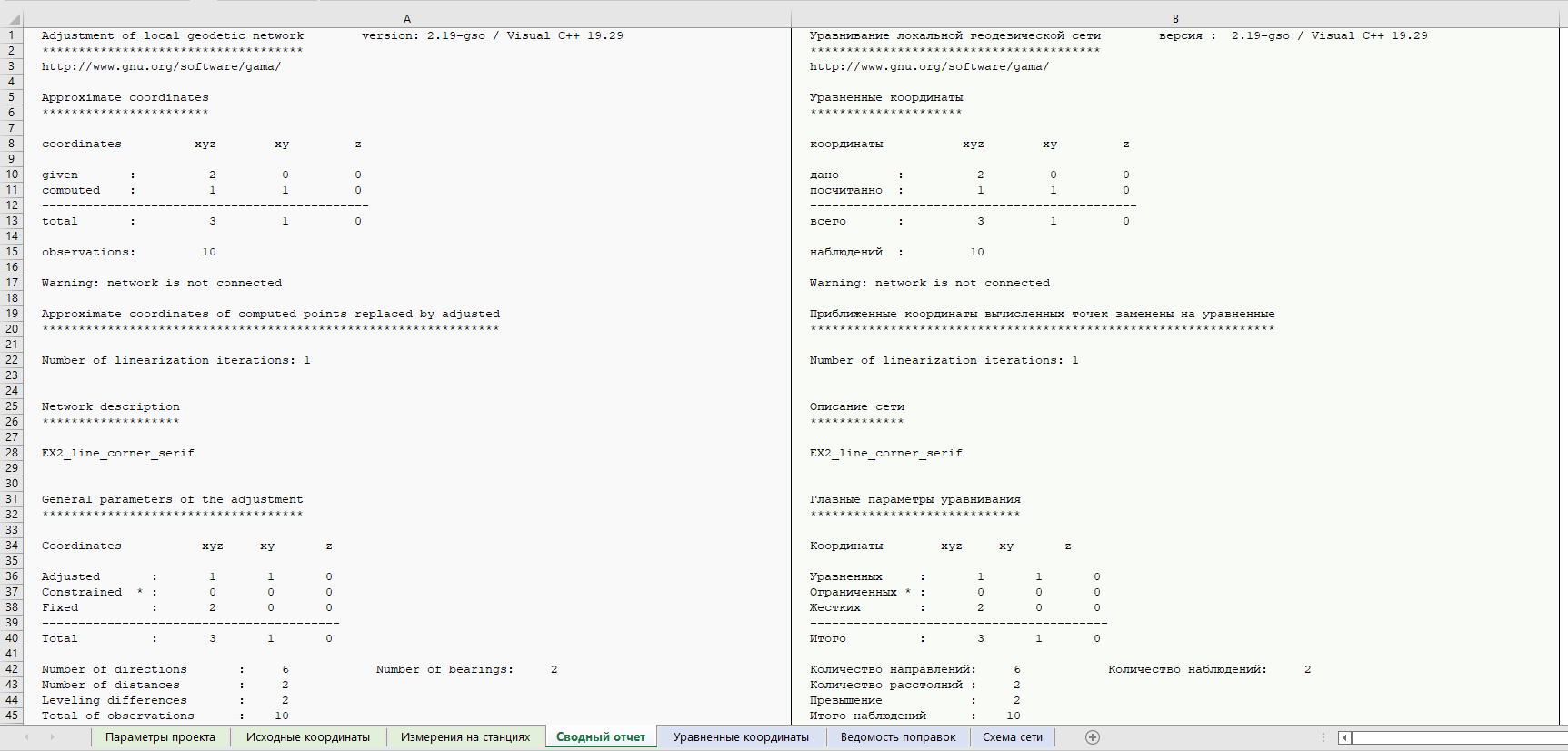
Task: Add a new sheet with plus icon
Action: (x=1093, y=737)
